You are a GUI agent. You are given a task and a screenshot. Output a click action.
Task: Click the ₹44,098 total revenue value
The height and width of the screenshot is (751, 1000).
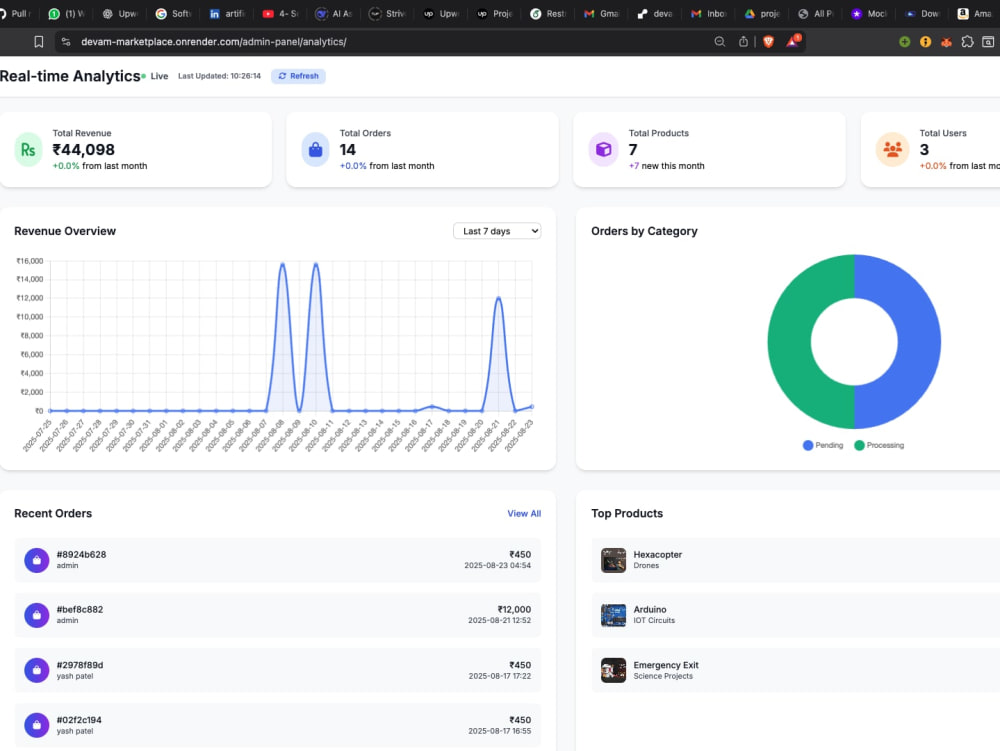(x=84, y=150)
